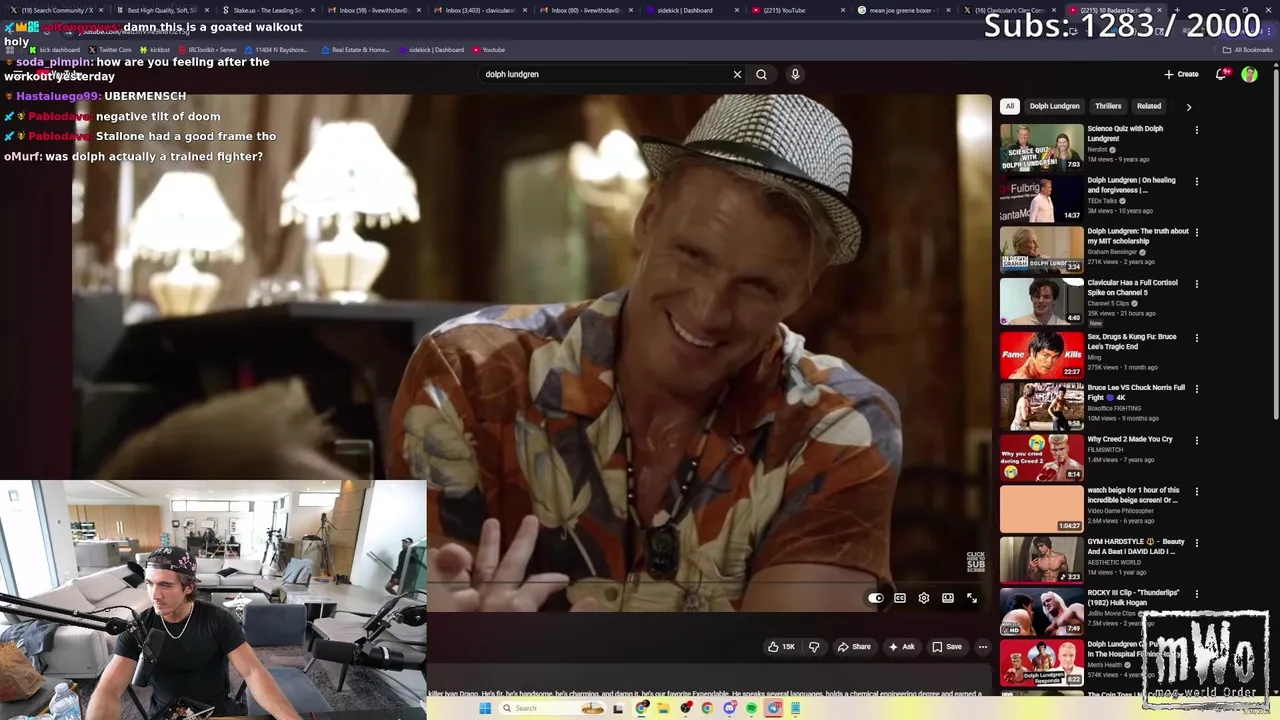Open more actions menu beside Save
Screen dimensions: 1280x720
982,647
